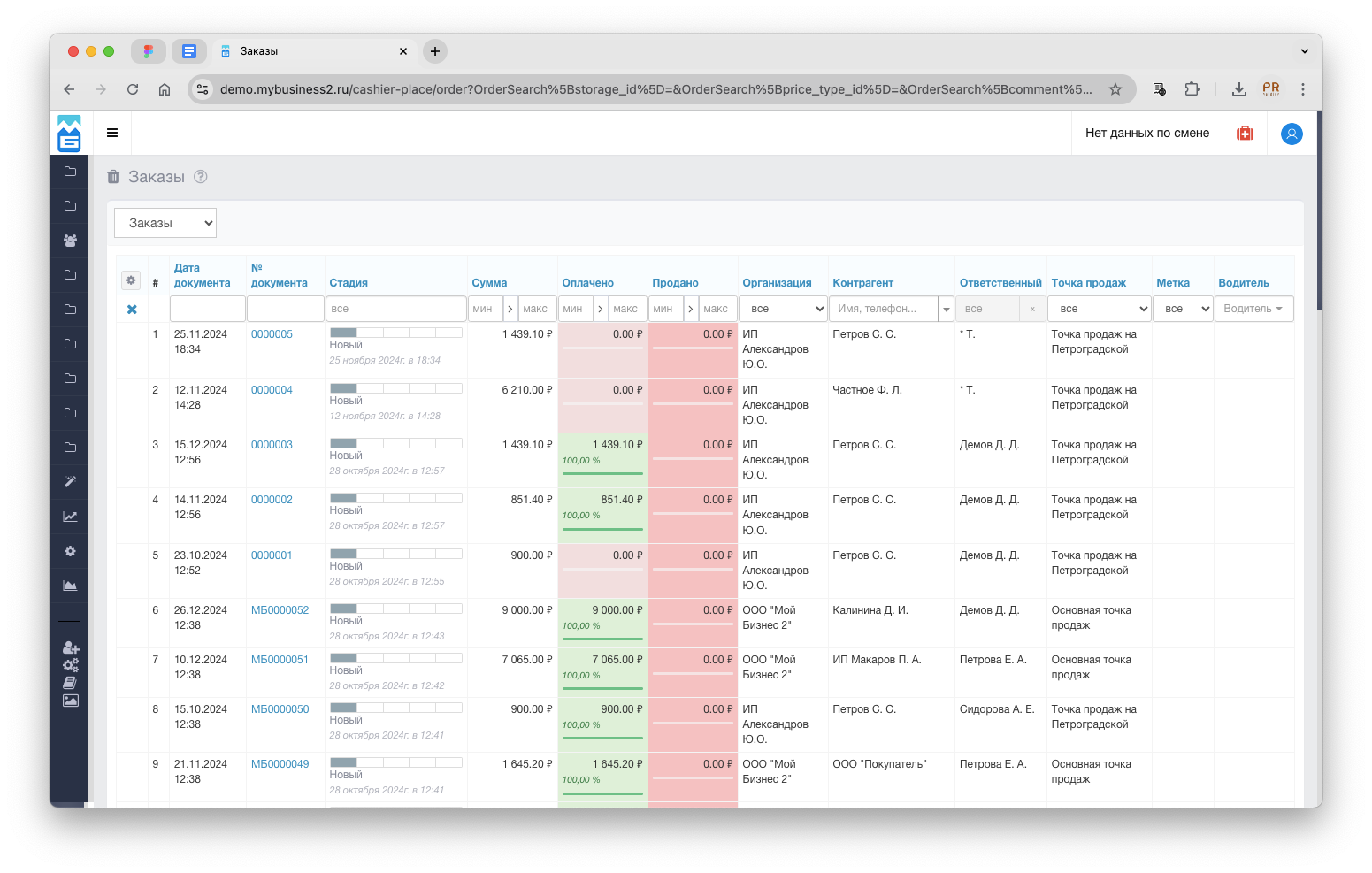The height and width of the screenshot is (873, 1372).
Task: Open the Заказы document type dropdown
Action: 165,223
